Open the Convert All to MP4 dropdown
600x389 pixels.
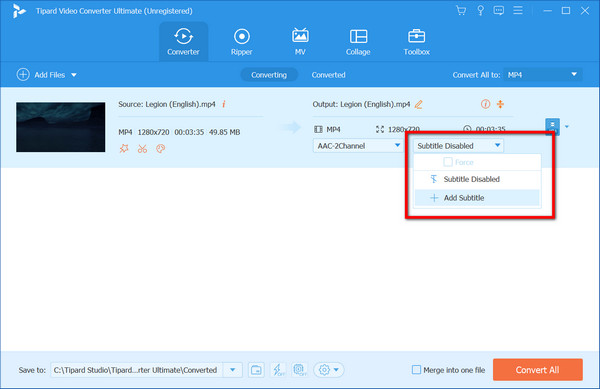(543, 75)
